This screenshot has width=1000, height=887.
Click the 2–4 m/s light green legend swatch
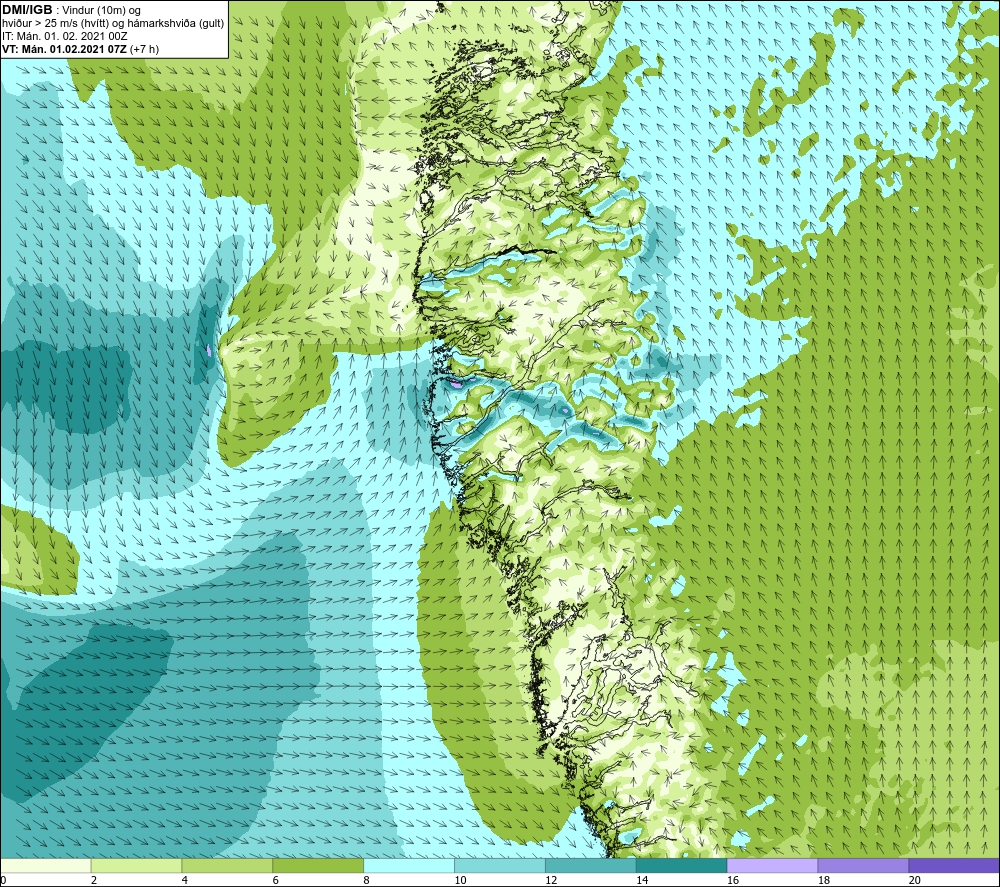click(136, 865)
